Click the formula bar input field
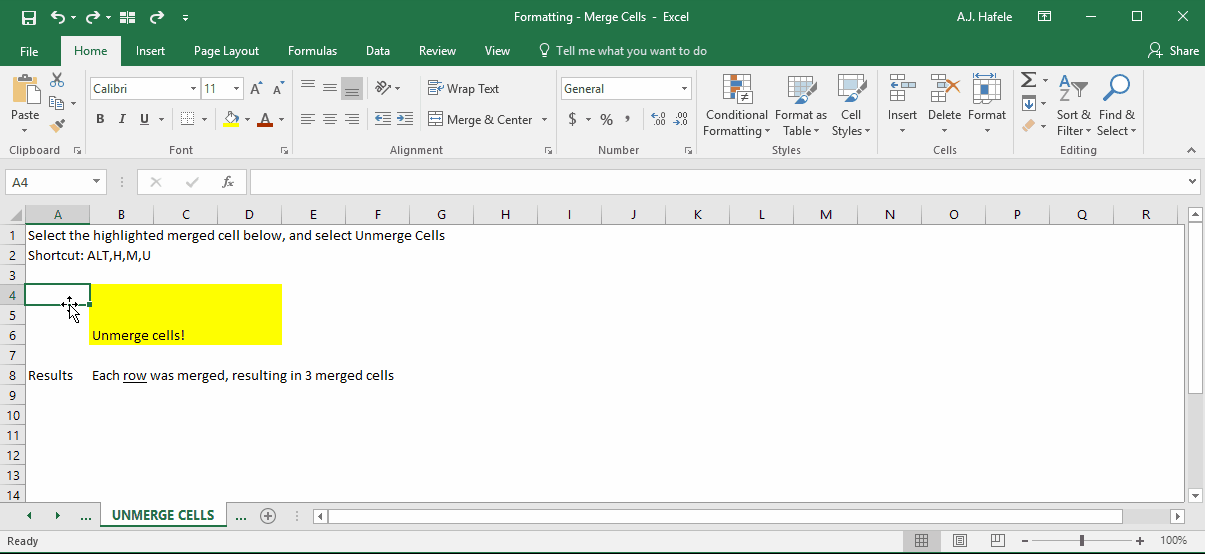The height and width of the screenshot is (554, 1205). (x=716, y=182)
